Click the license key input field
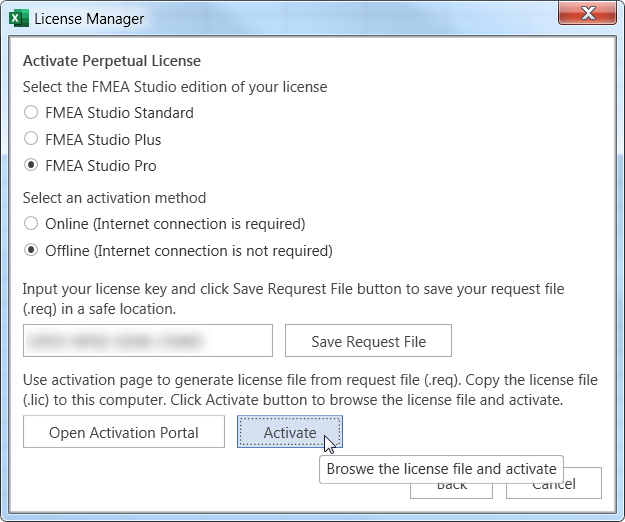The height and width of the screenshot is (522, 625). point(148,341)
